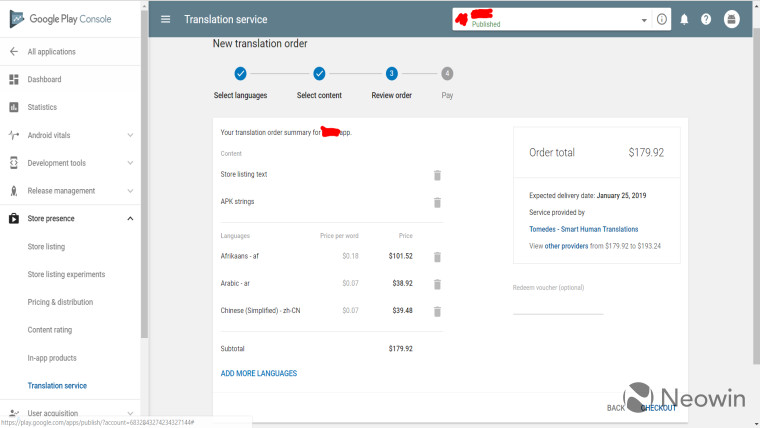Click the Chinese price $39.48

coord(402,311)
